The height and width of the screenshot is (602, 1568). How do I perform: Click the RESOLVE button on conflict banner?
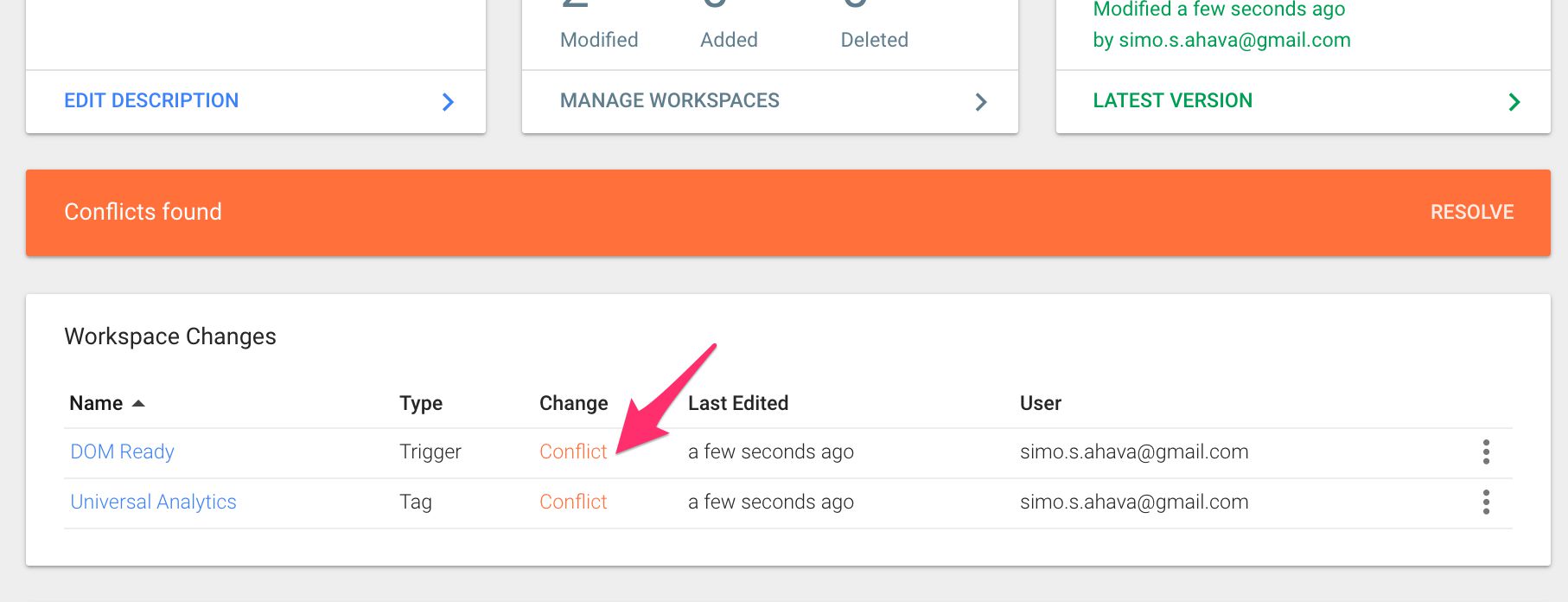click(x=1471, y=212)
